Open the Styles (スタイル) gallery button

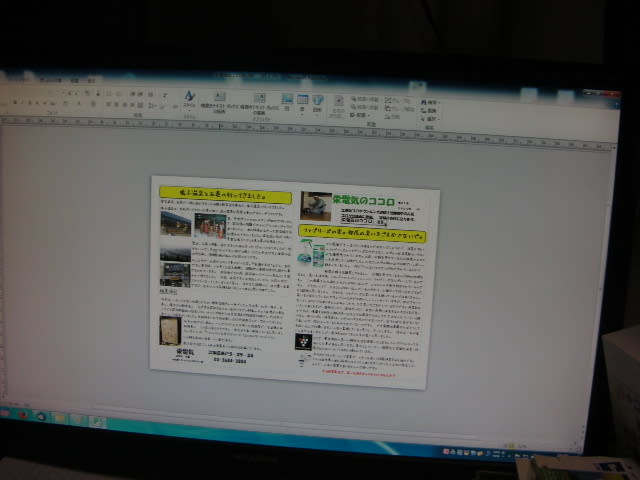pos(189,99)
